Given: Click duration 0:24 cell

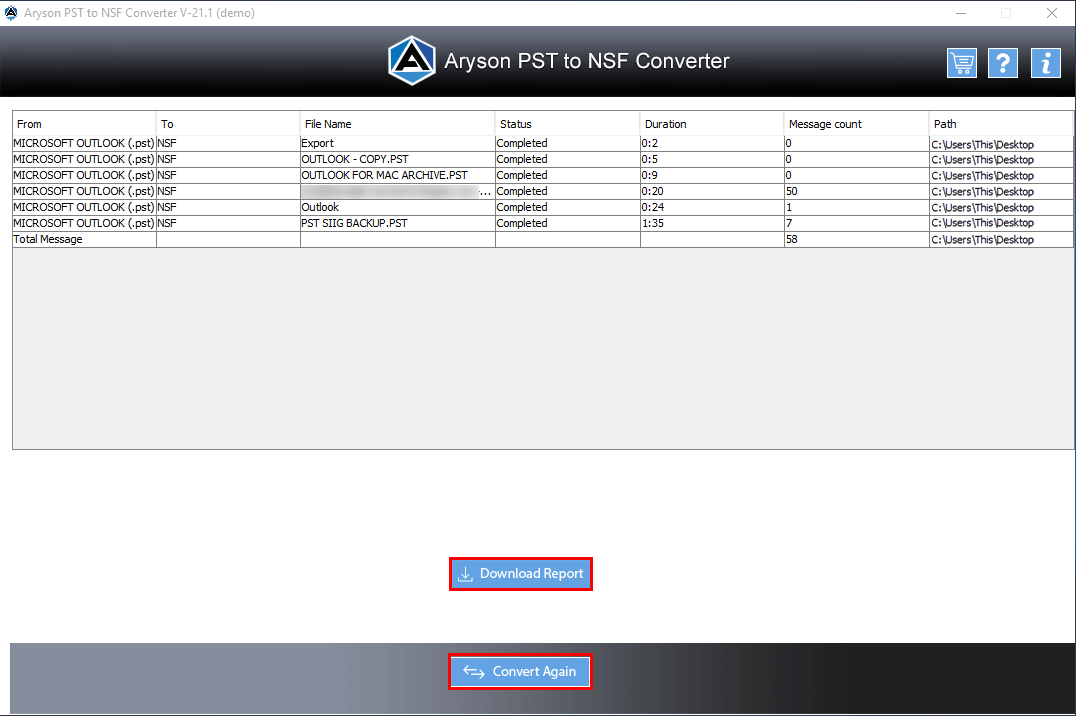Looking at the screenshot, I should [712, 207].
